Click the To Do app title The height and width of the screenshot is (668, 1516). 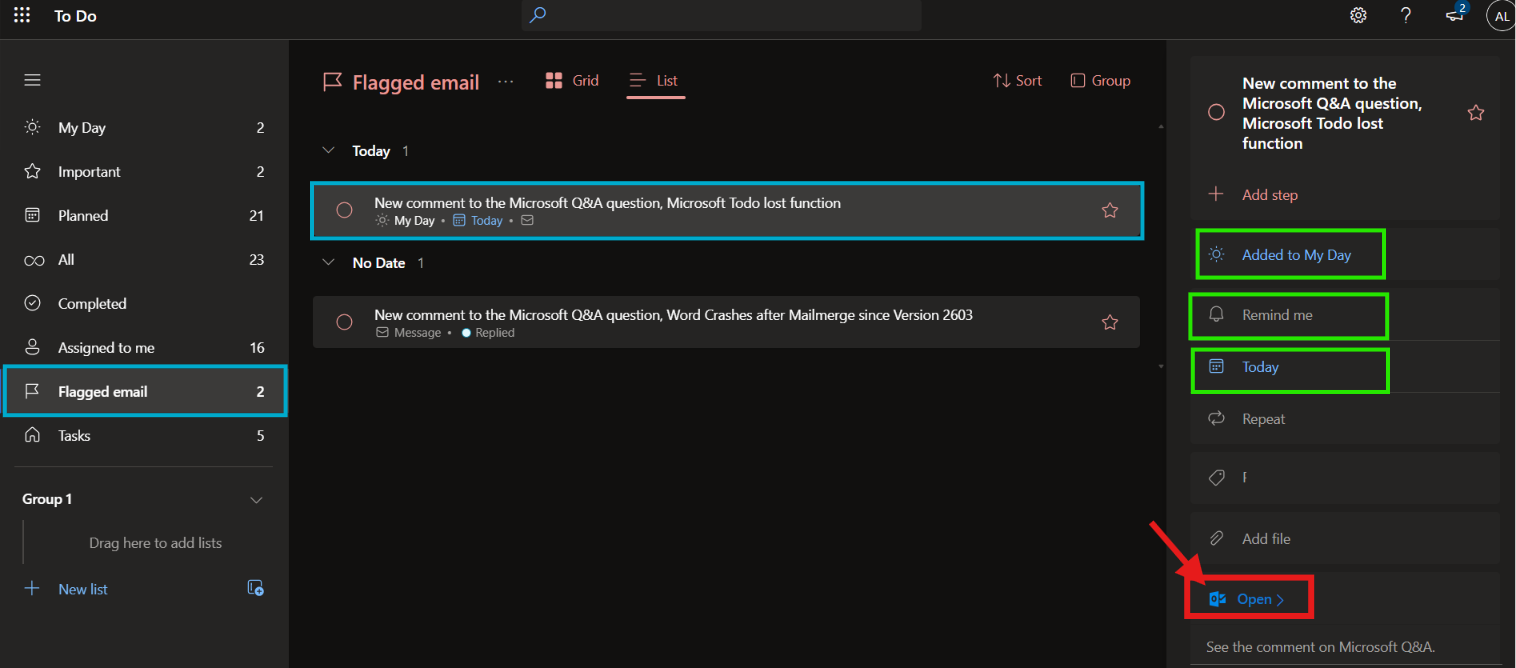point(75,16)
